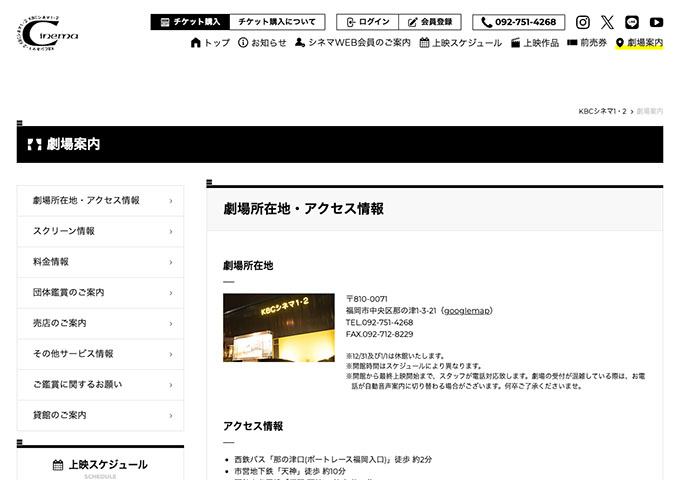Click the 劇場案内 header banner icon
The width and height of the screenshot is (680, 480).
pos(34,144)
